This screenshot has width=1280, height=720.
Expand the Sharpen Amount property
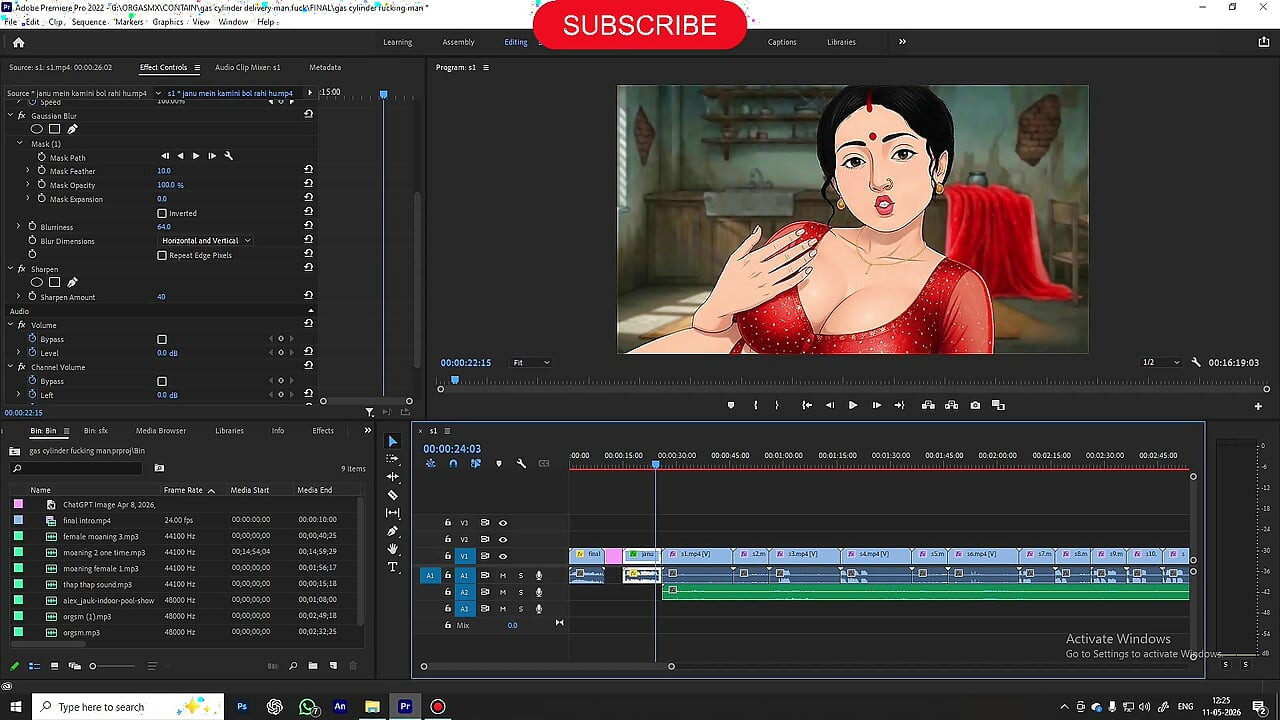click(x=18, y=297)
